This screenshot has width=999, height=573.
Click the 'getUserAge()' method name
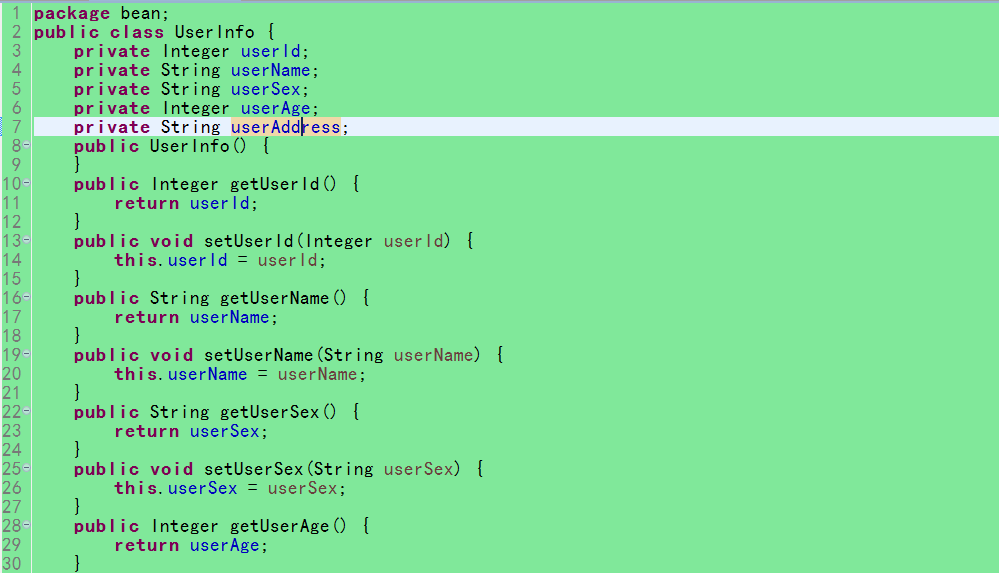point(288,526)
